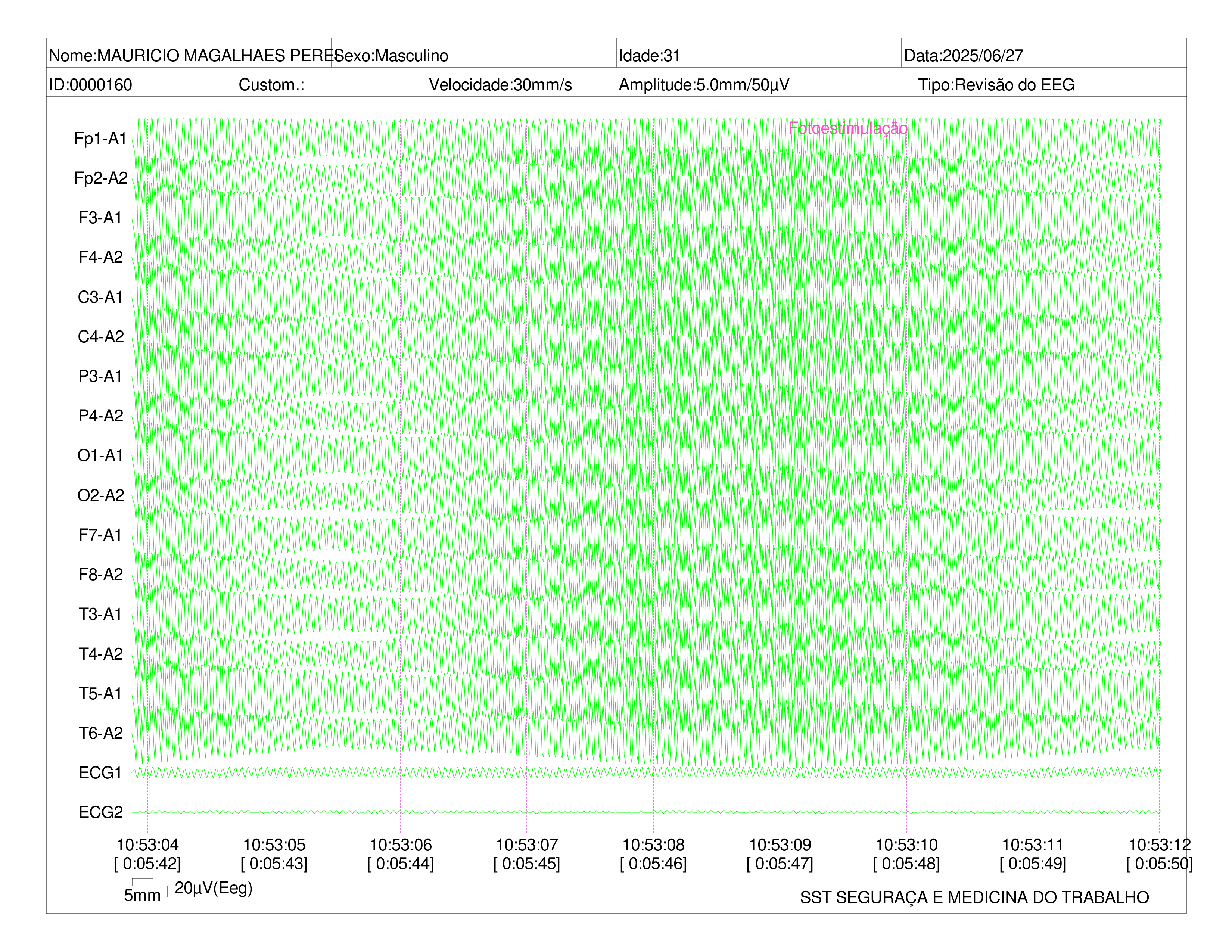Click the F8-A2 channel label
The height and width of the screenshot is (952, 1232).
coord(100,574)
